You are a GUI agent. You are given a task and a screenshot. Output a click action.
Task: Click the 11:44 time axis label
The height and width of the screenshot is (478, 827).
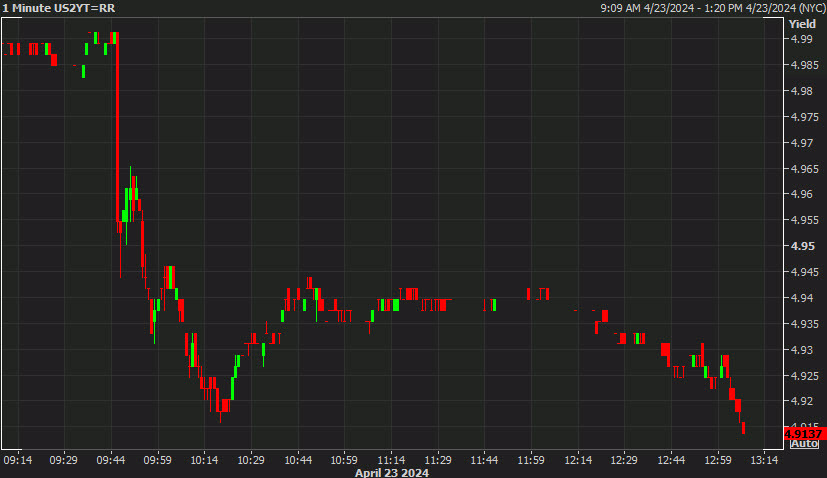[x=484, y=460]
